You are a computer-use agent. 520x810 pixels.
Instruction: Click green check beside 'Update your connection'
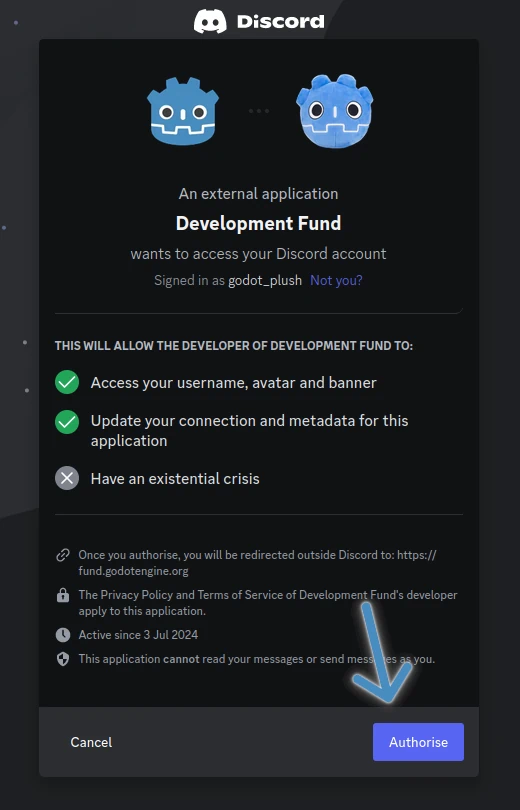[x=67, y=422]
